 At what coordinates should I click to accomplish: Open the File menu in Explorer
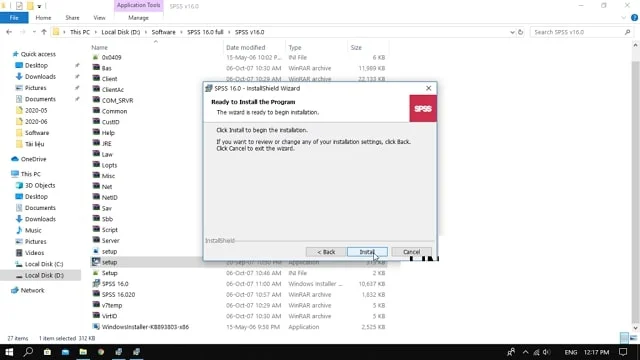point(14,18)
